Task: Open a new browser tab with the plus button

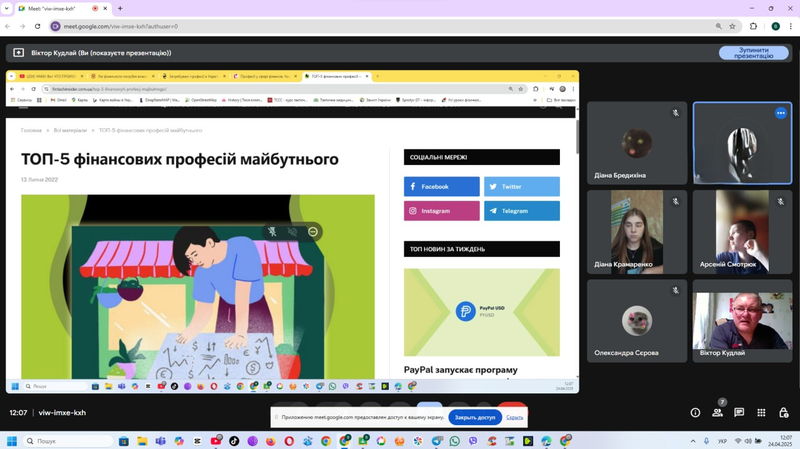Action: pos(120,8)
